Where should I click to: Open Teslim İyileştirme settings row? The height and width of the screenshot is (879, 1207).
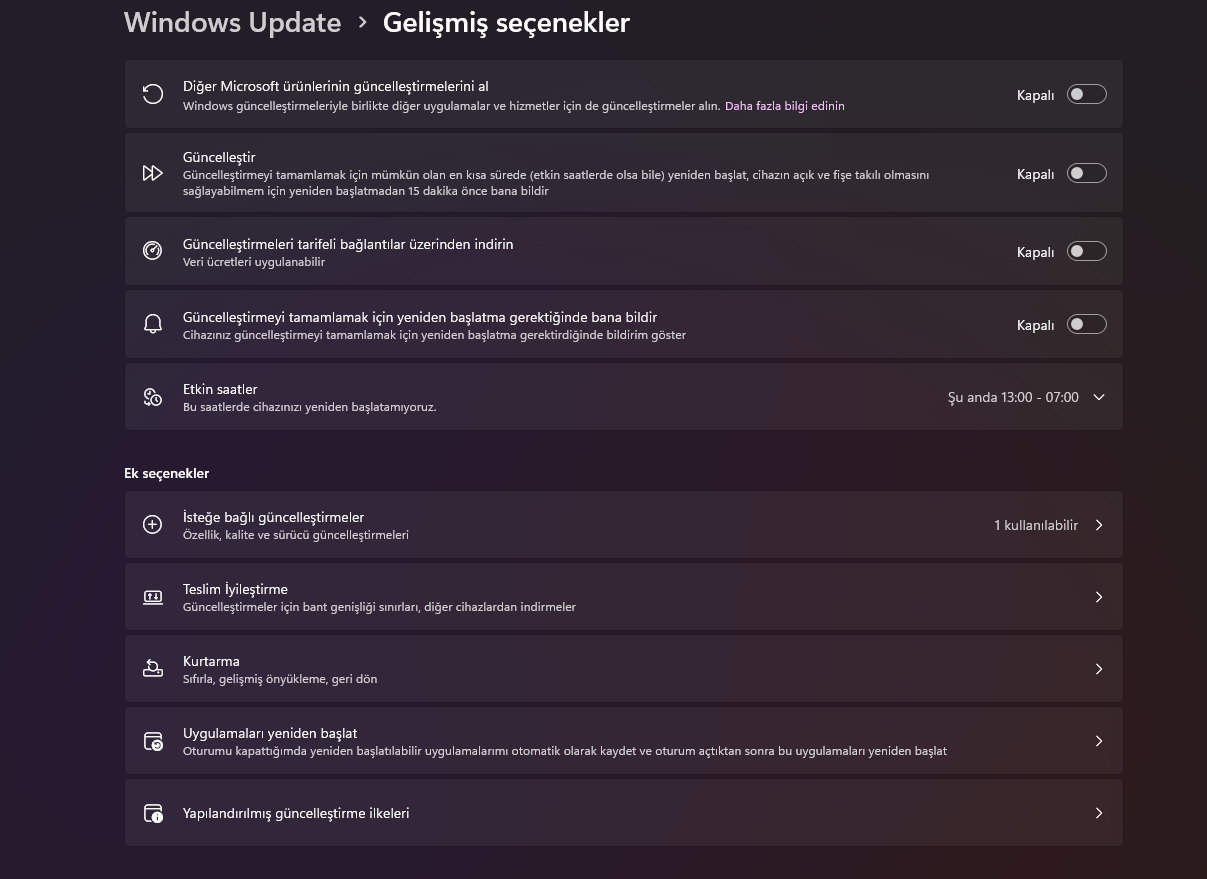pyautogui.click(x=624, y=597)
